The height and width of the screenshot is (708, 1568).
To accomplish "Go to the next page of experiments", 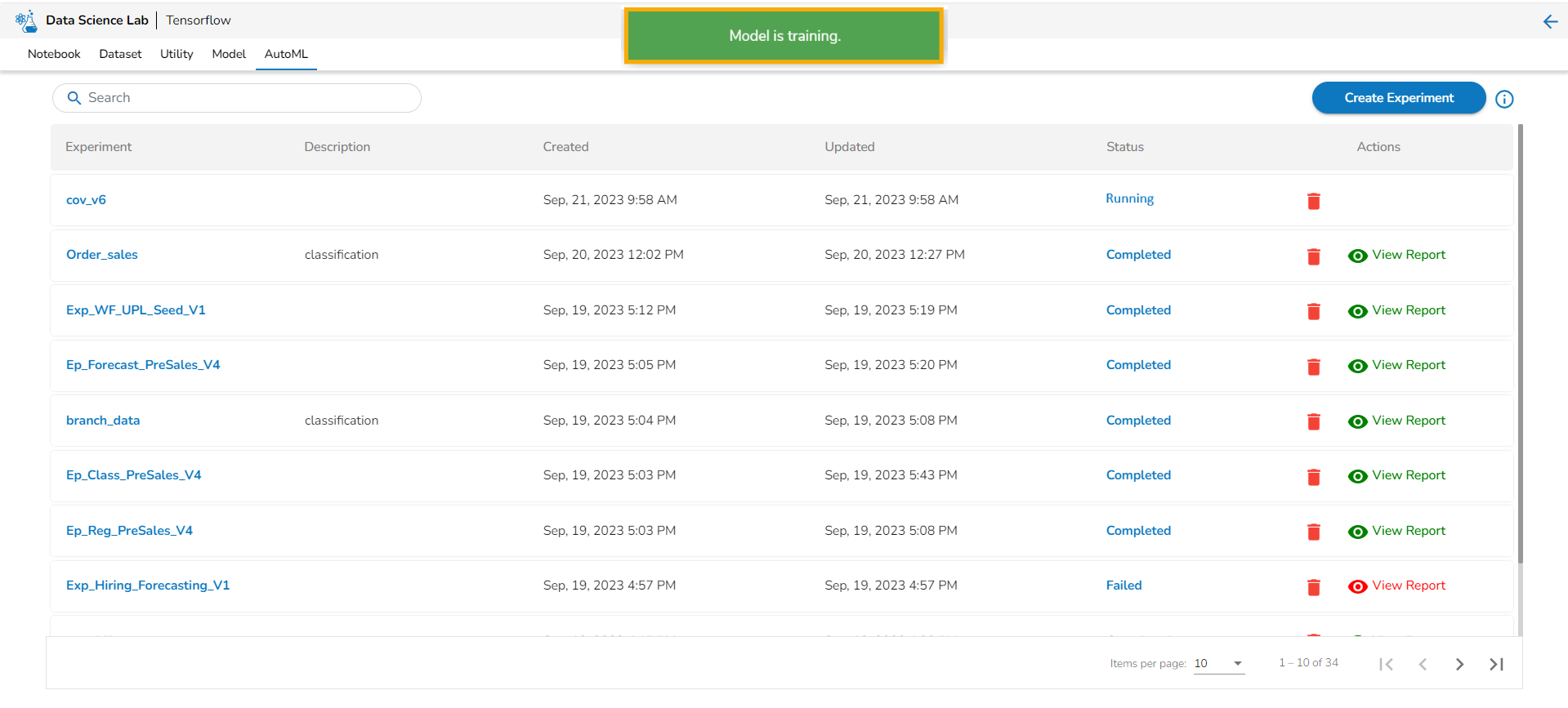I will click(1459, 664).
